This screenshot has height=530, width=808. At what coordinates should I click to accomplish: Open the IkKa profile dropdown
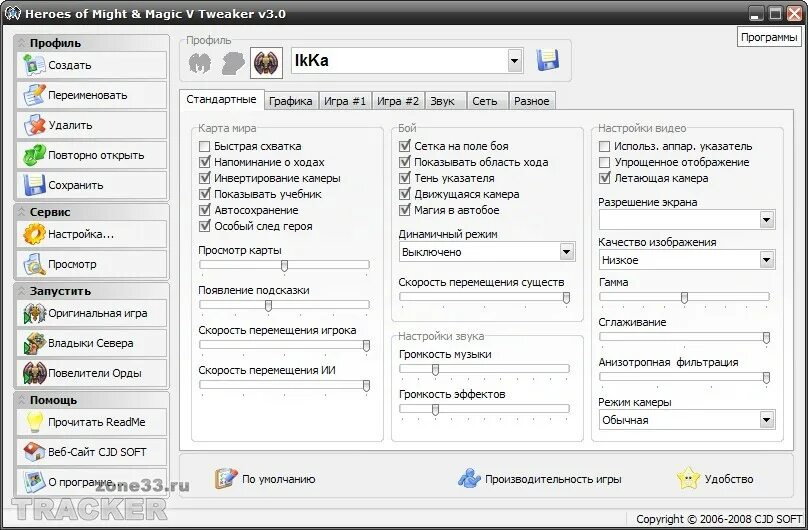[514, 61]
